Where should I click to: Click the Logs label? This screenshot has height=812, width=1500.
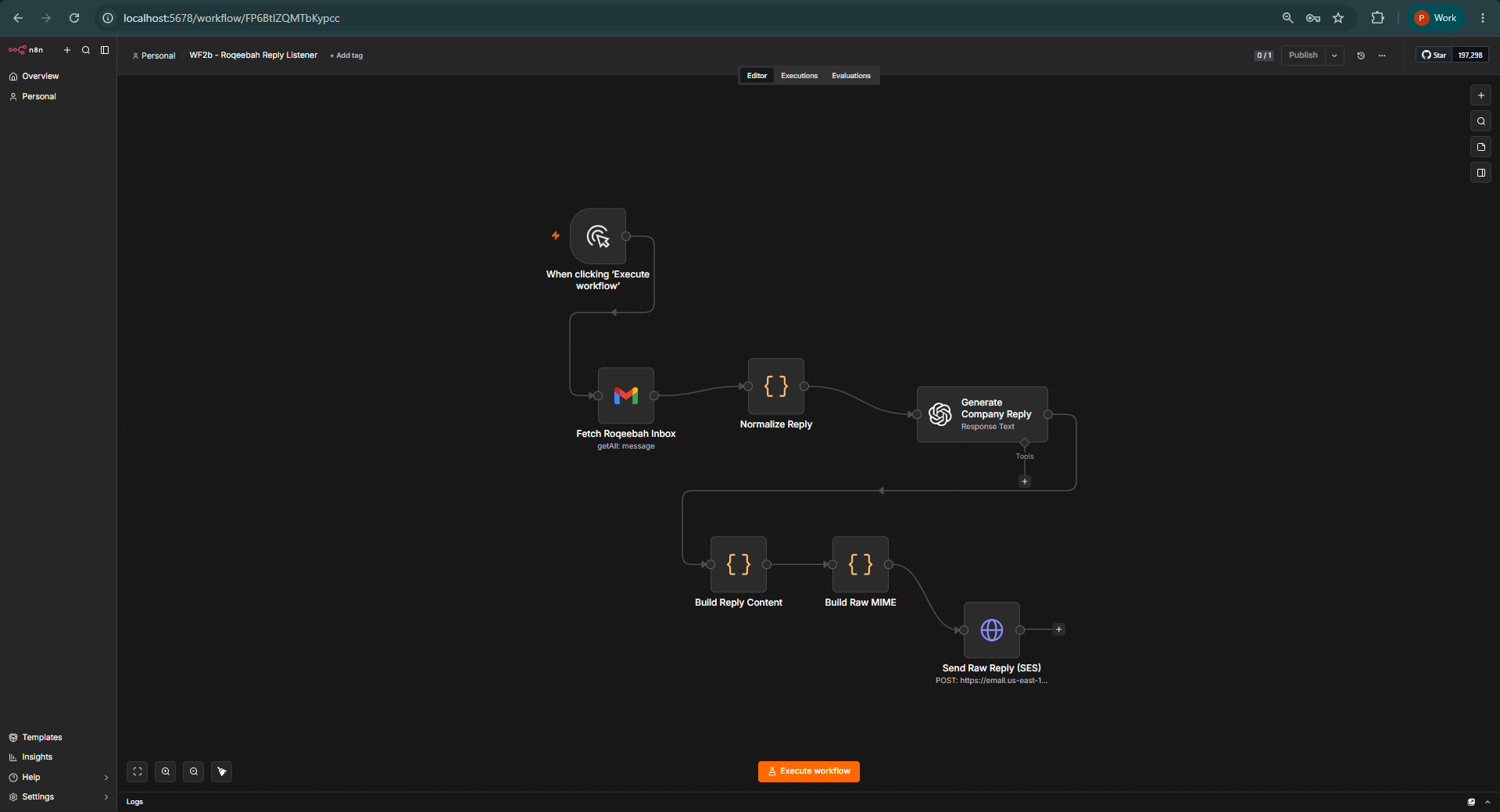(x=135, y=802)
